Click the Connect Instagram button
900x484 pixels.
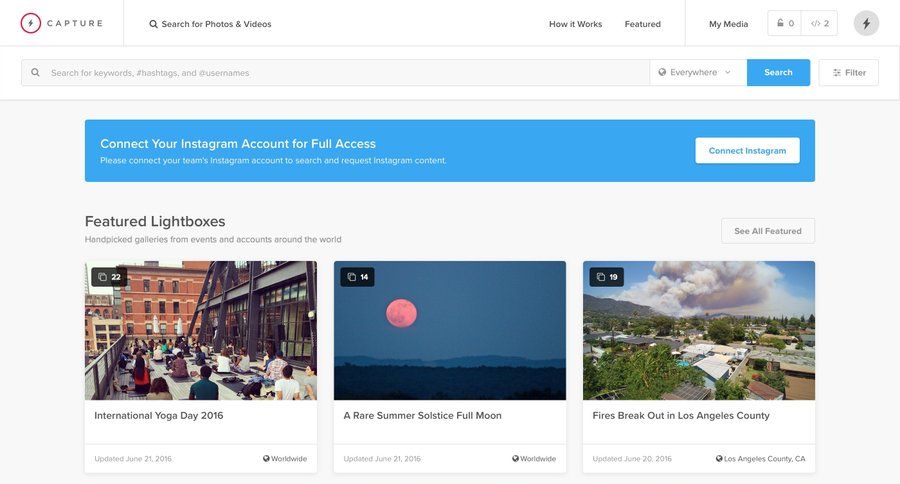[x=747, y=151]
